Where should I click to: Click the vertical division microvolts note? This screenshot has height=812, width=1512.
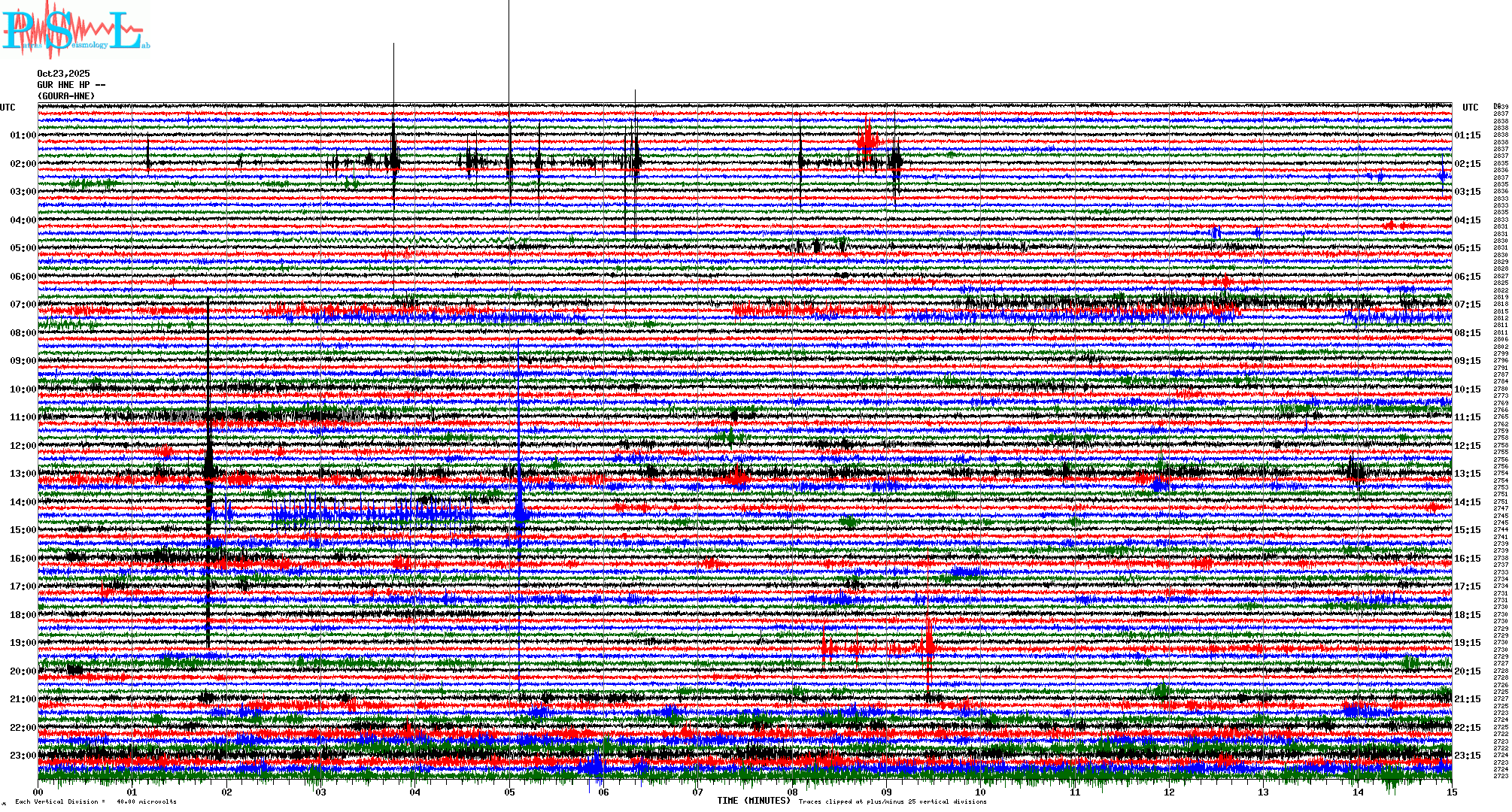[x=96, y=801]
